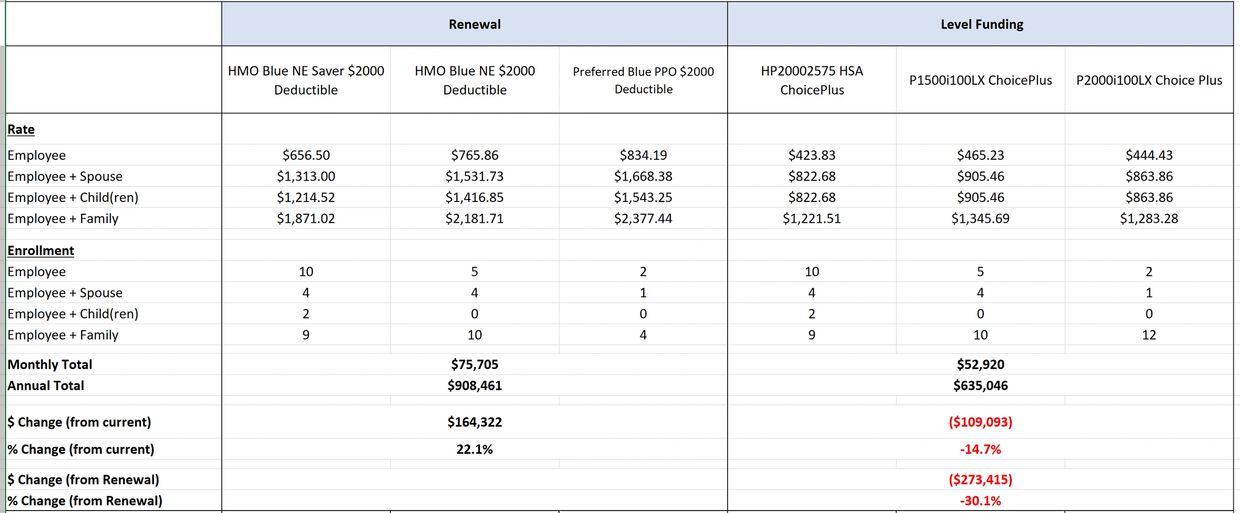
Task: Select the $765.86 employee rate cell
Action: (x=475, y=155)
